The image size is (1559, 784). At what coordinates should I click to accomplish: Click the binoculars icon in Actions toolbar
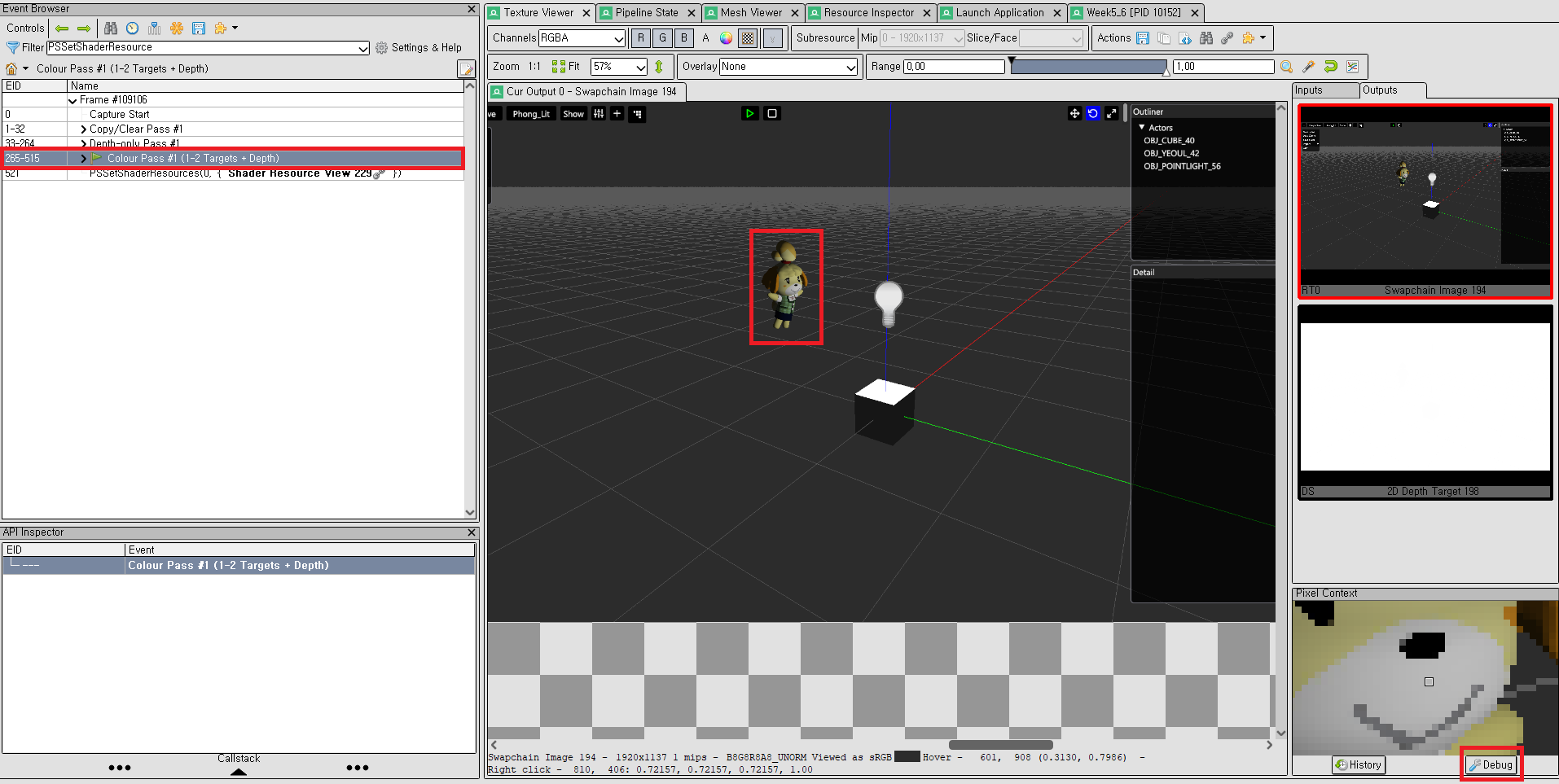(x=1206, y=38)
